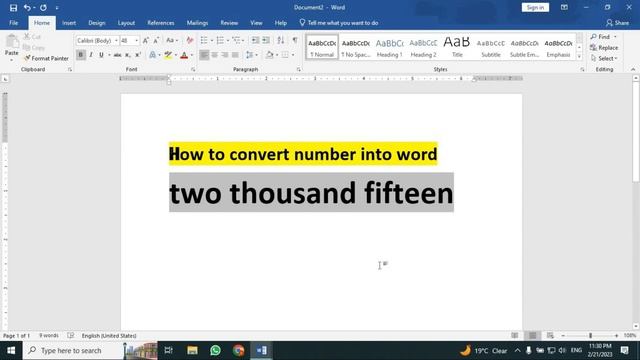Apply superscript formatting
This screenshot has height=360, width=640.
pos(138,55)
